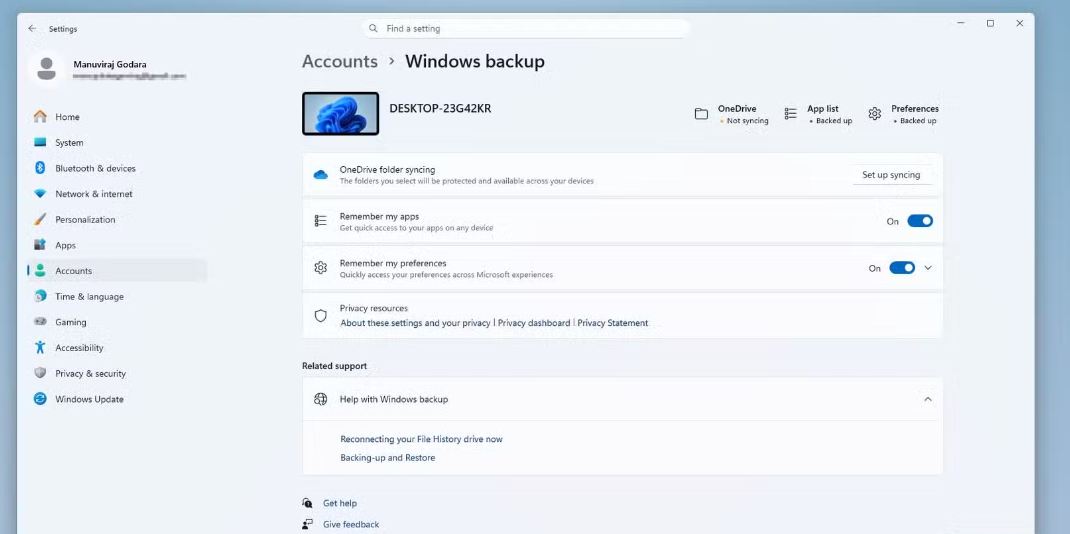Click the Help with Windows backup globe icon
This screenshot has width=1070, height=534.
pos(321,399)
